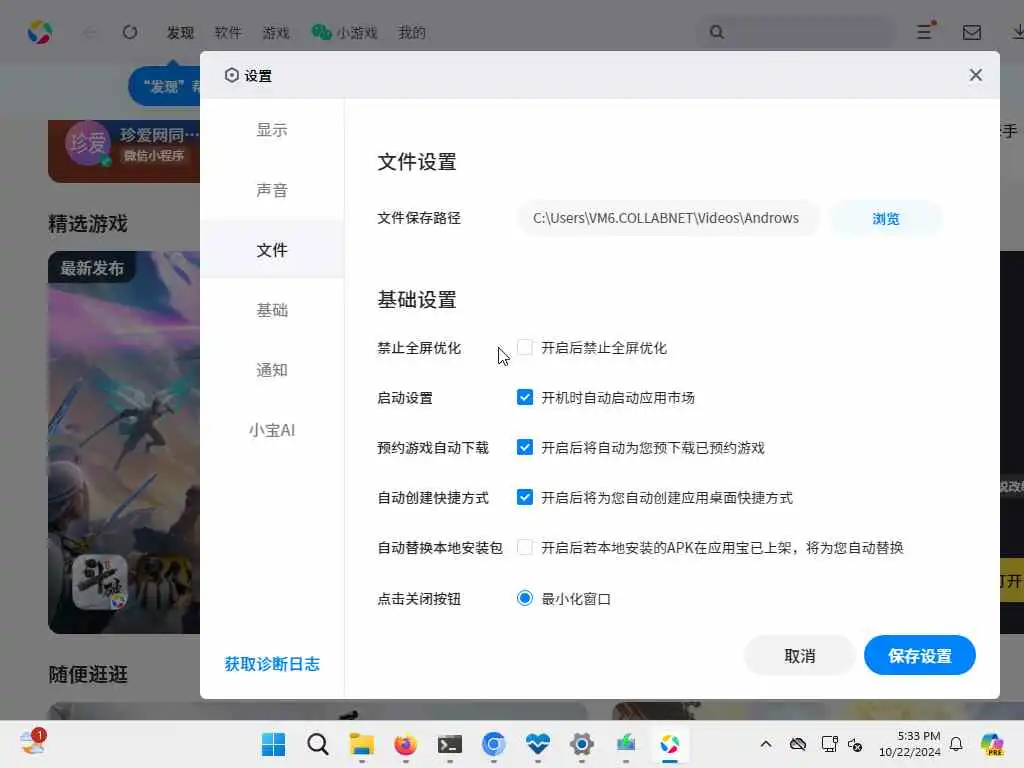Click the refresh icon in top navigation

(130, 32)
